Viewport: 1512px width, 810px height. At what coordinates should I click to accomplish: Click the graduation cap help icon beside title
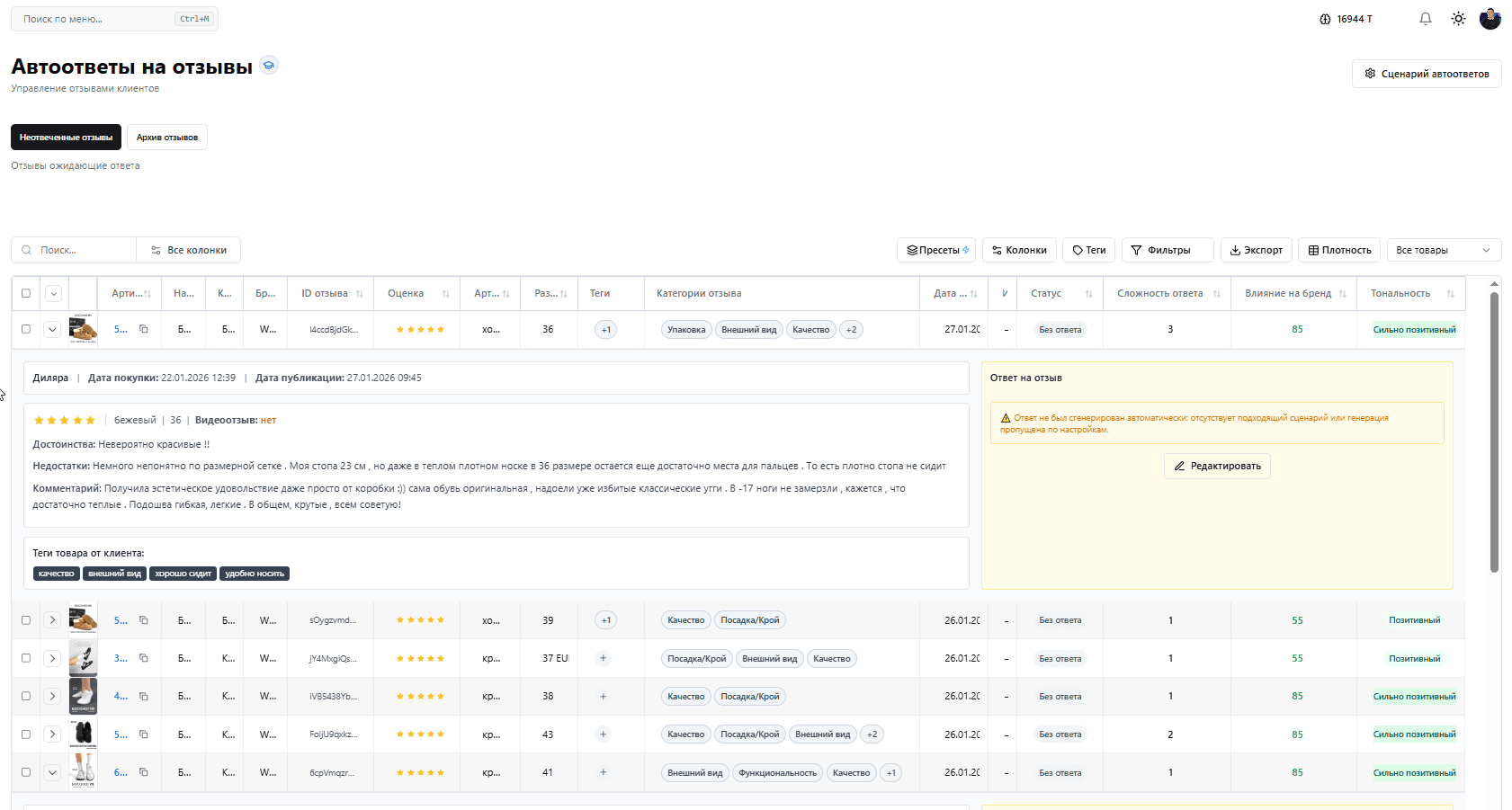268,65
